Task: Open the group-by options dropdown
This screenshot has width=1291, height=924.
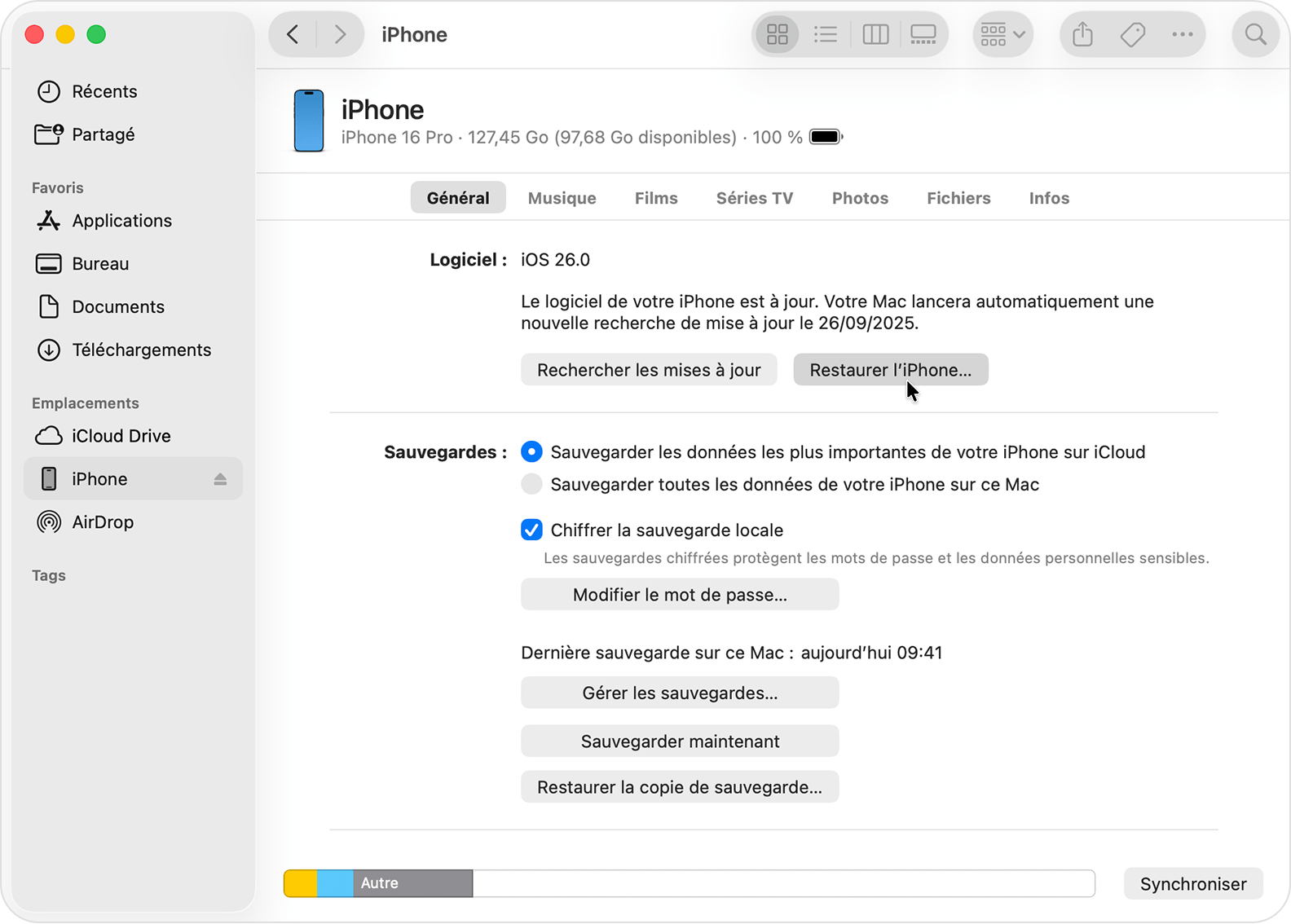Action: point(1003,34)
